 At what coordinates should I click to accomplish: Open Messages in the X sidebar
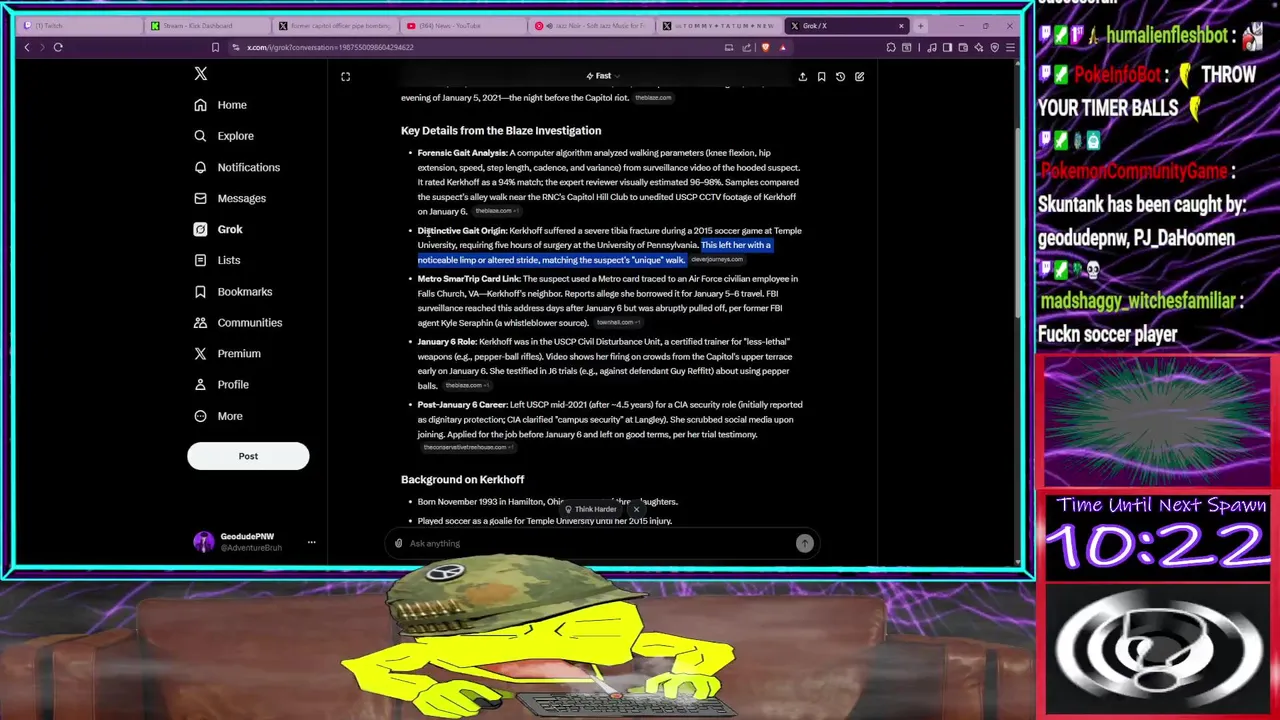(230, 198)
